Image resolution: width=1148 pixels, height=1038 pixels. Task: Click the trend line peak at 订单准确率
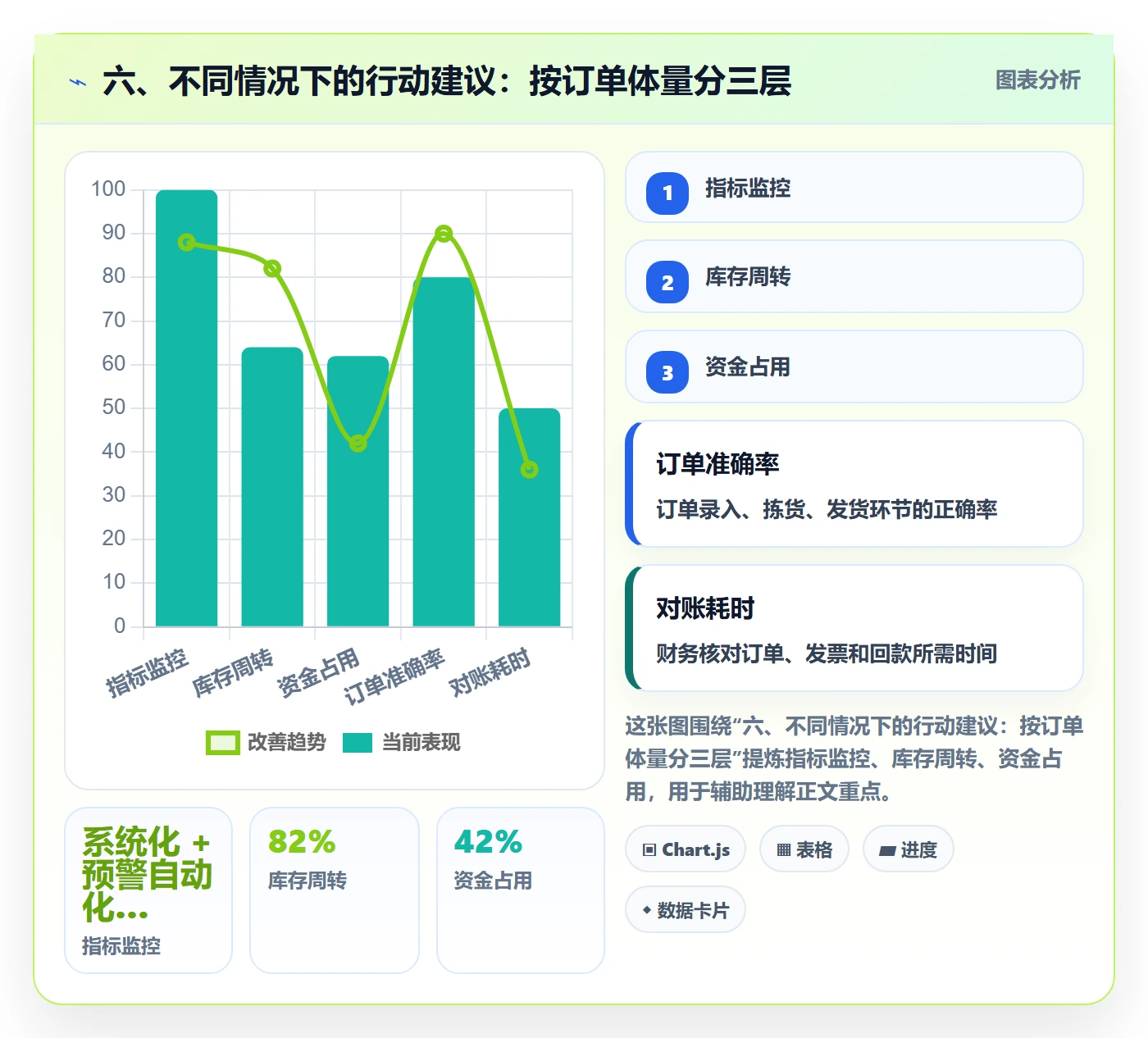pyautogui.click(x=444, y=234)
